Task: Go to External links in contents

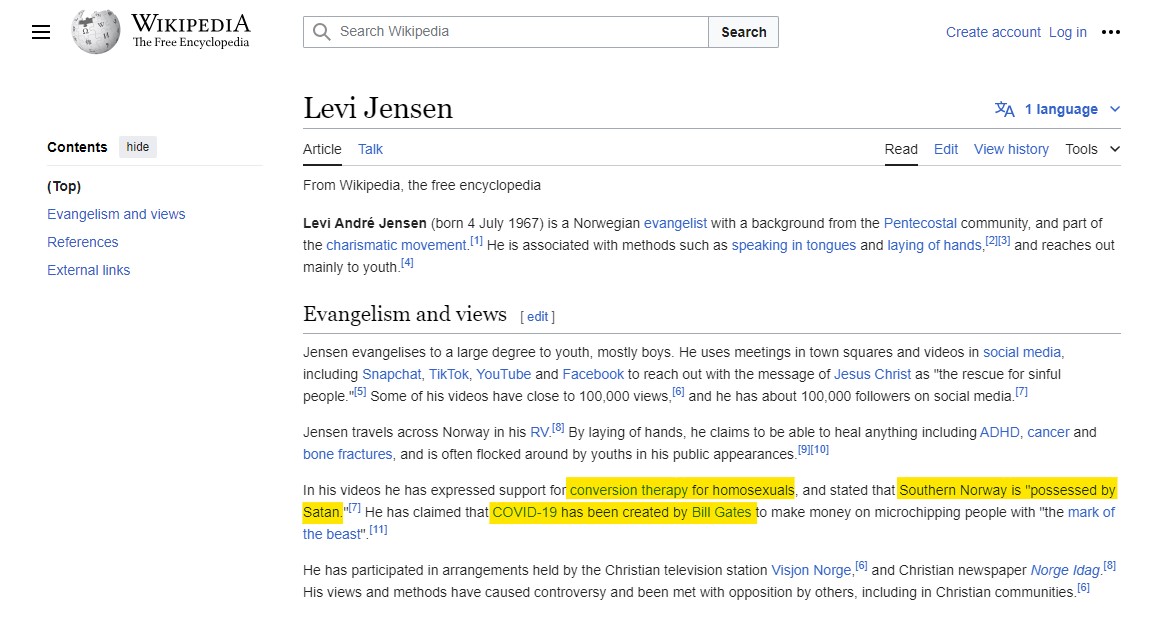Action: click(88, 270)
